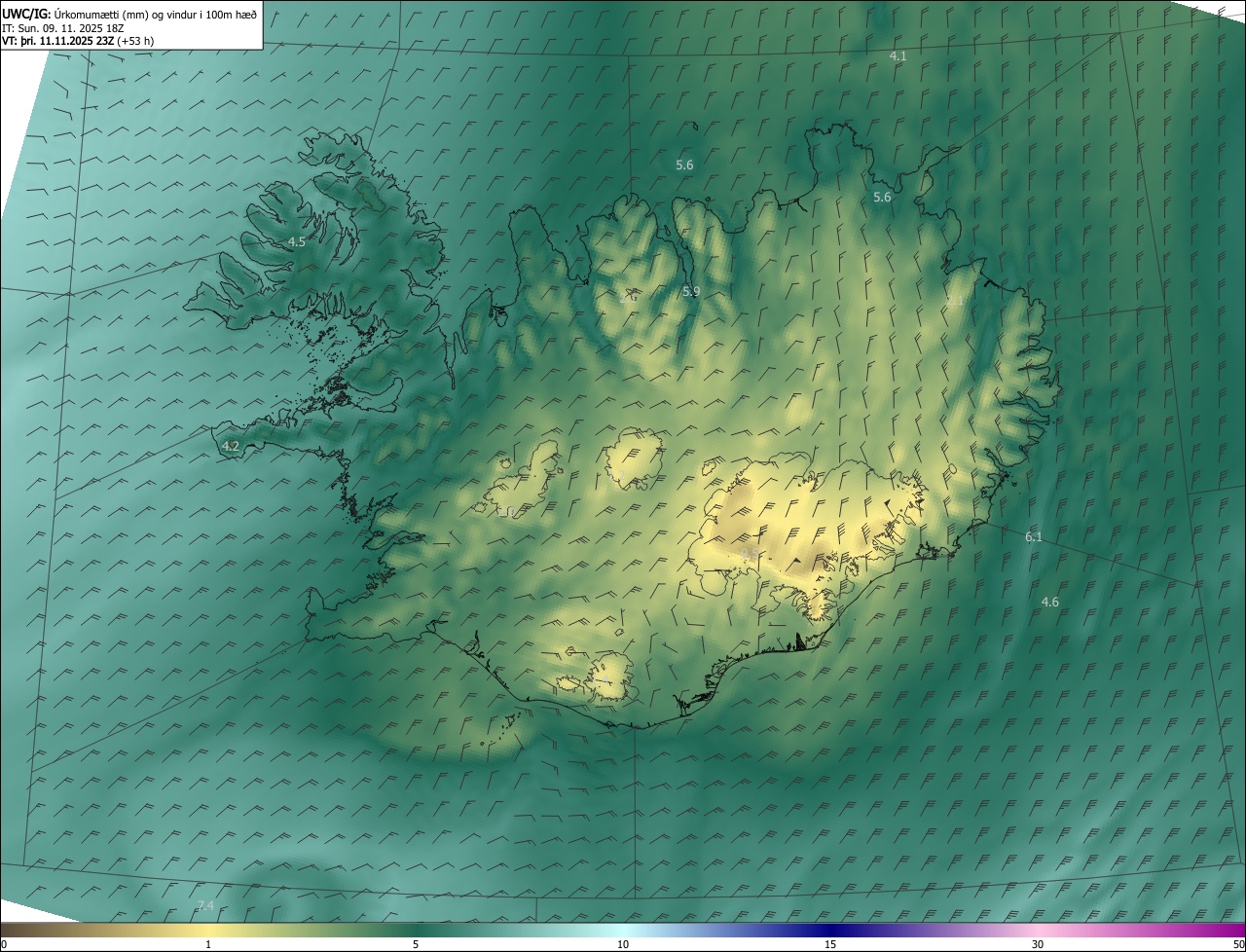Select colorbar tick label 30
This screenshot has height=952, width=1246.
(1038, 944)
